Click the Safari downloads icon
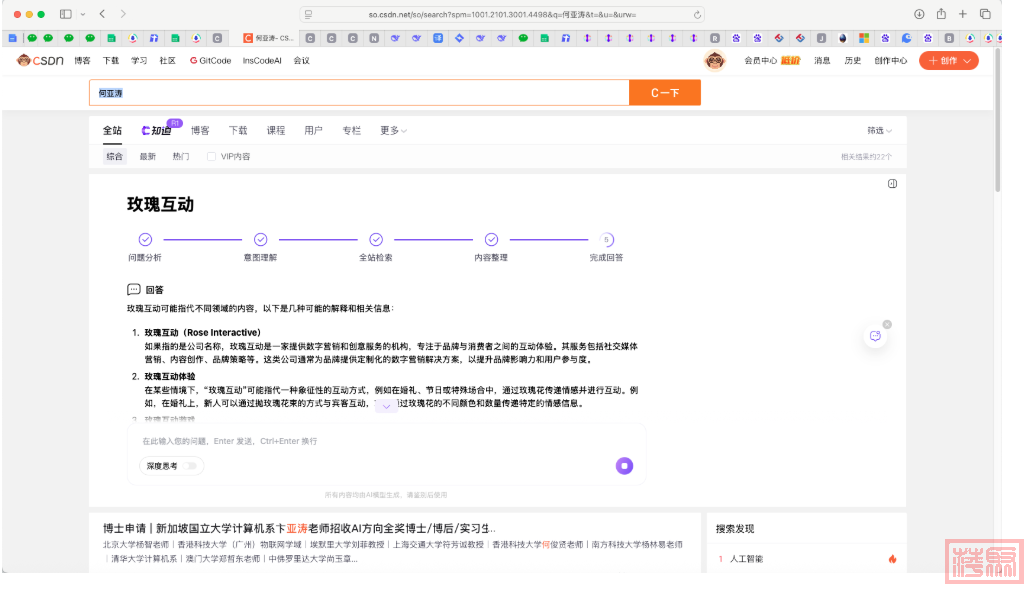 click(919, 14)
